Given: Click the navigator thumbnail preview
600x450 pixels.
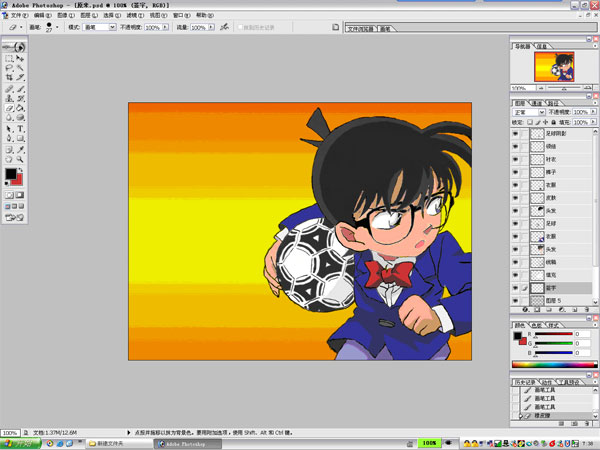Looking at the screenshot, I should 554,67.
